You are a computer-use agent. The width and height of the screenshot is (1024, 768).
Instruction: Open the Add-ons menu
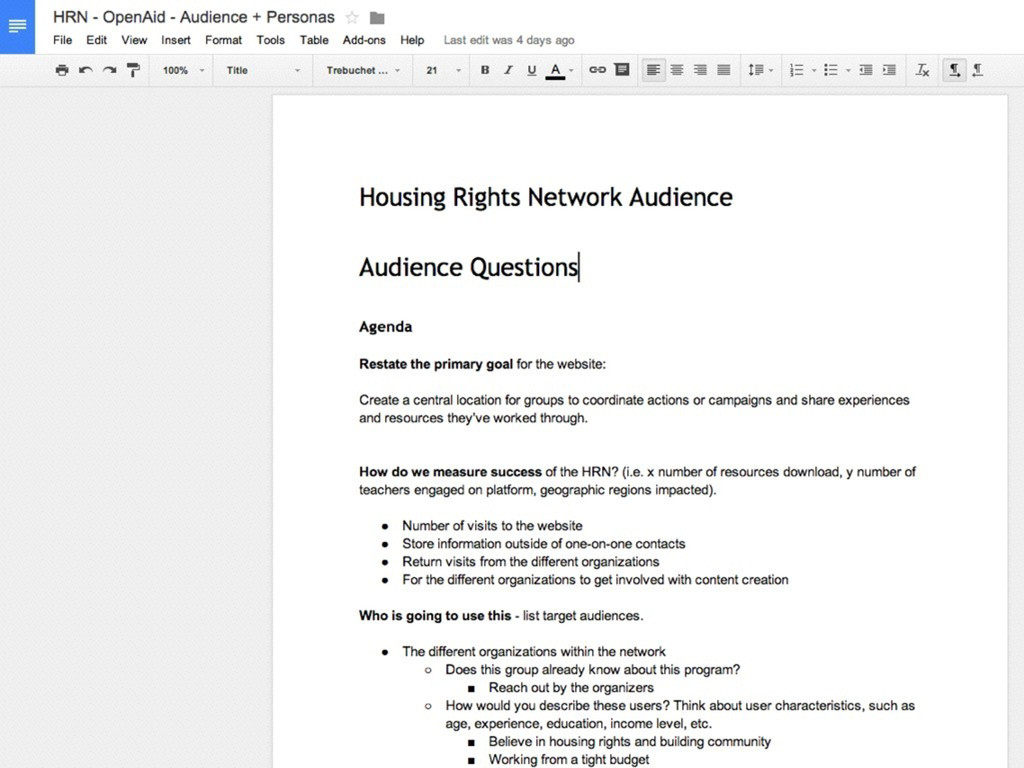click(364, 40)
